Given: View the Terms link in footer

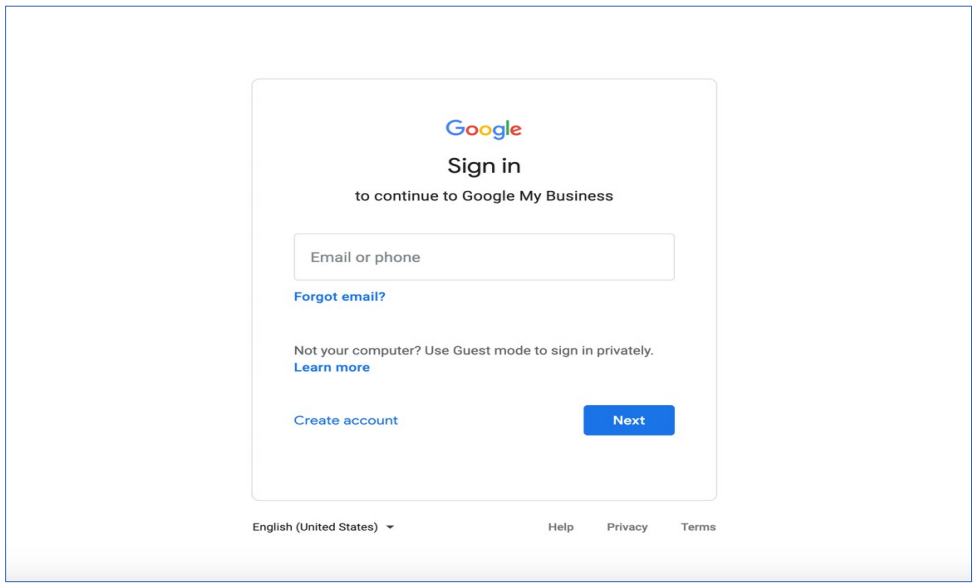Looking at the screenshot, I should click(698, 527).
